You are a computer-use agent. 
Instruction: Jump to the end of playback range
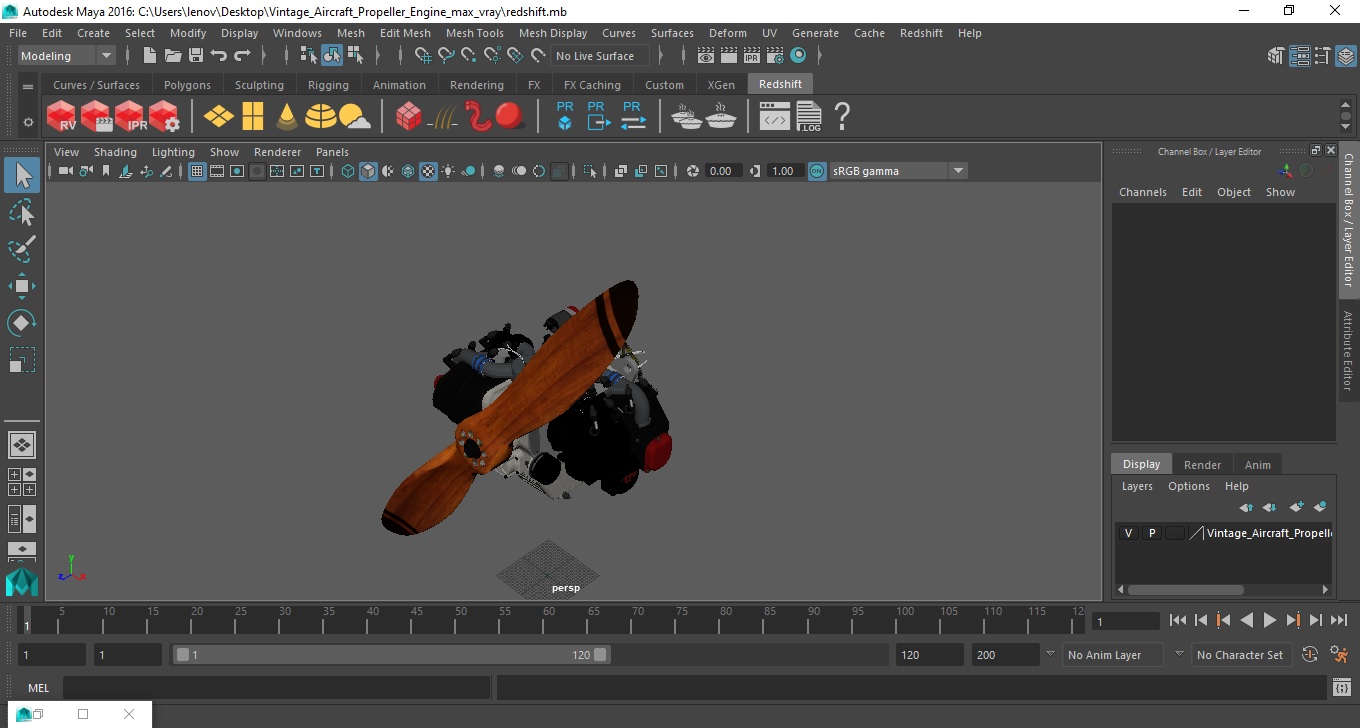pos(1338,620)
